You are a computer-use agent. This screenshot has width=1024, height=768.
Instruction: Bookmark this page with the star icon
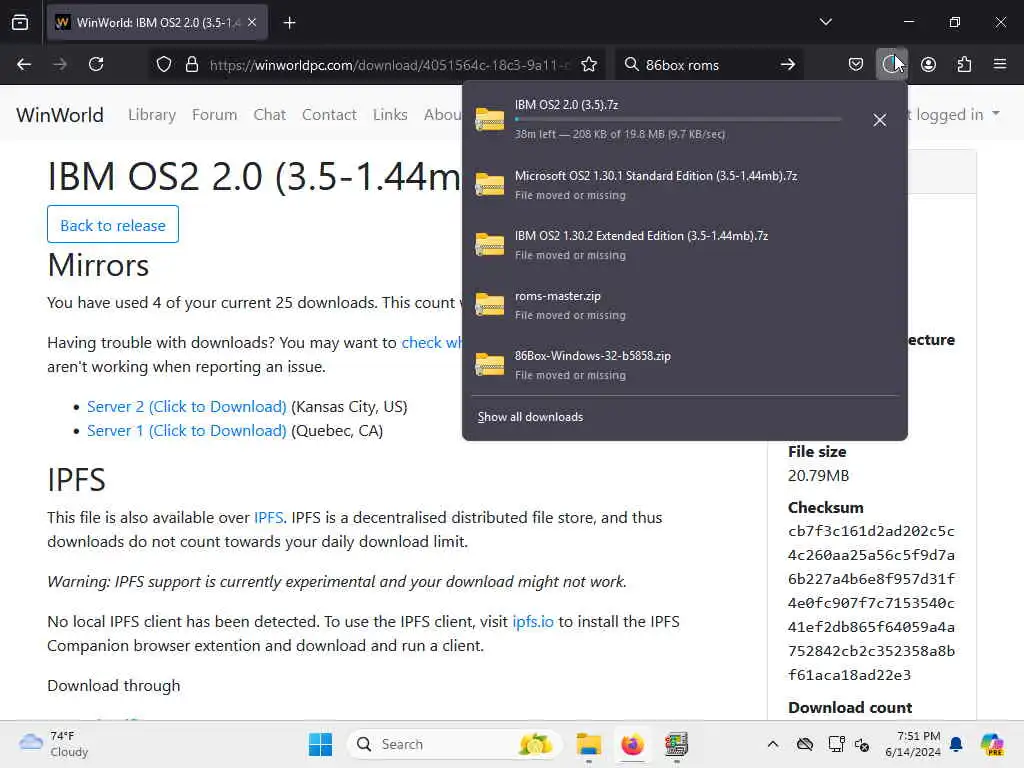point(589,64)
